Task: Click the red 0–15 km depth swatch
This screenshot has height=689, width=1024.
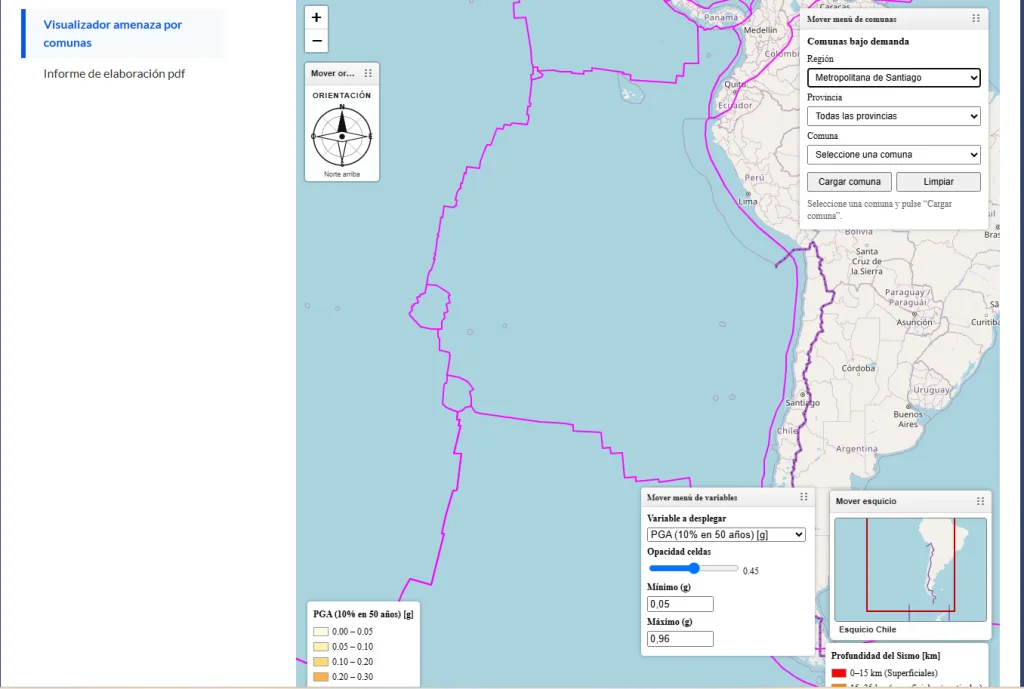Action: point(839,673)
